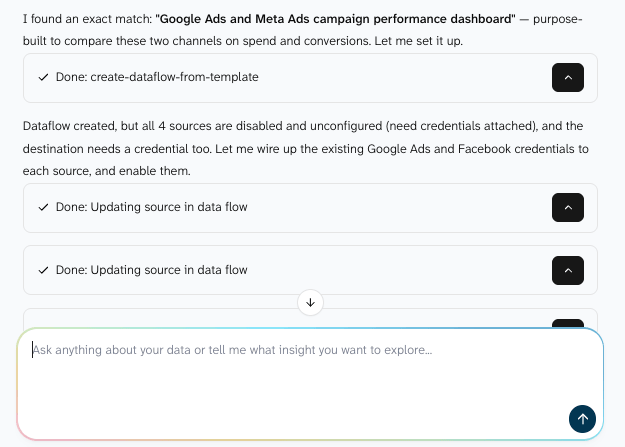Send the message with the up-arrow button
Viewport: 625px width, 447px height.
pos(582,419)
